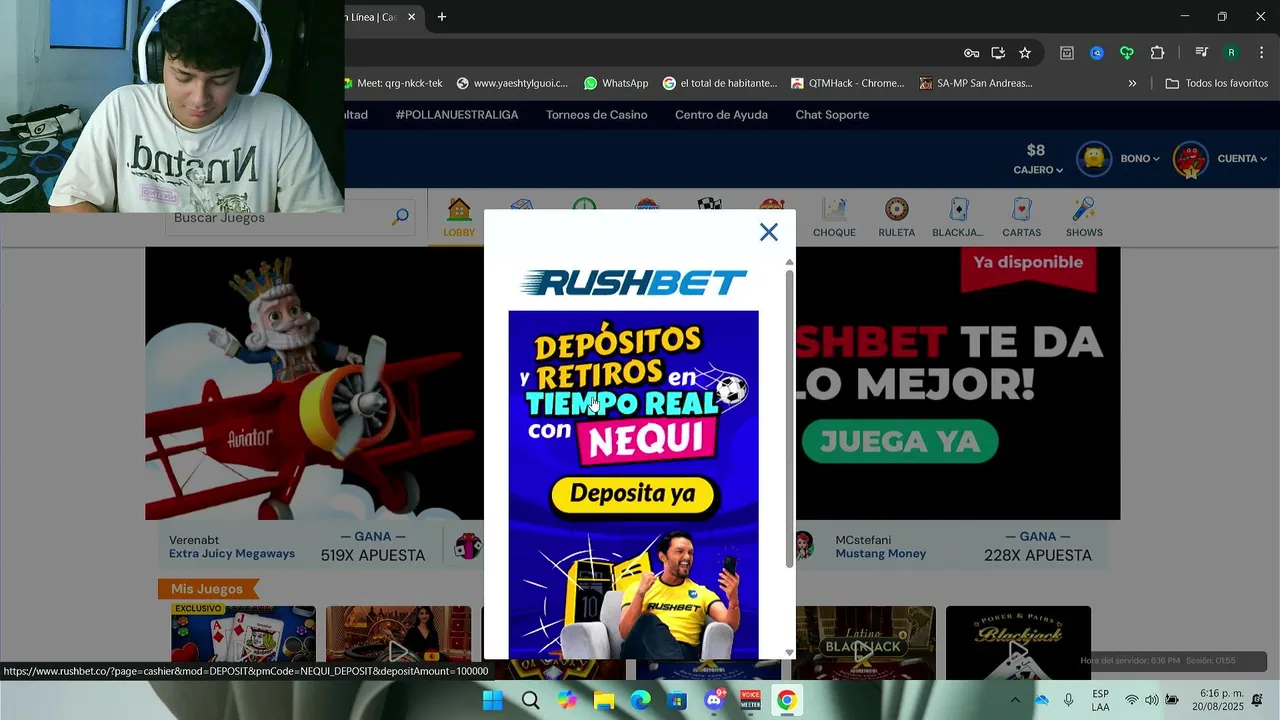
Task: Open a new Chrome tab
Action: pos(442,17)
